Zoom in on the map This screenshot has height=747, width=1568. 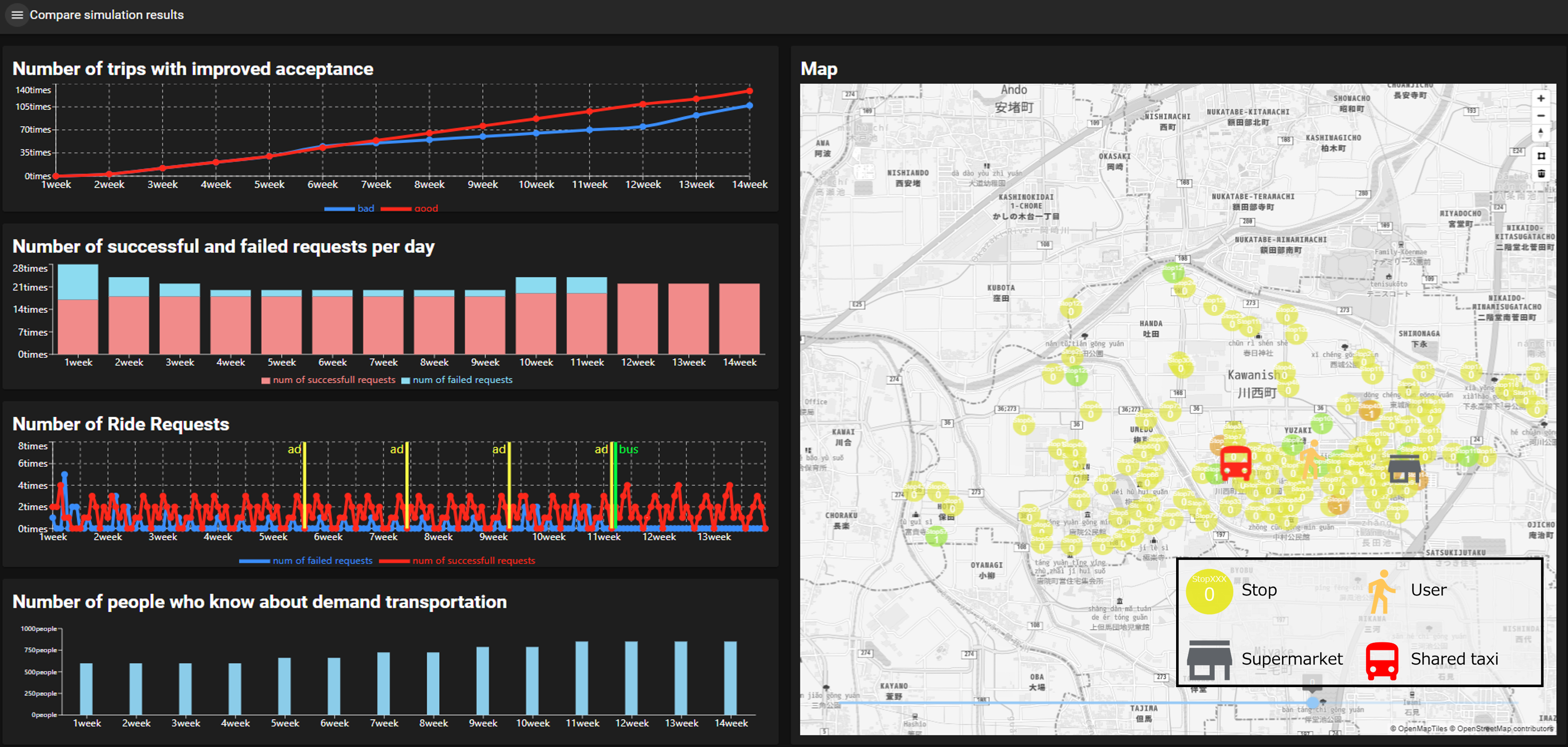[x=1541, y=99]
